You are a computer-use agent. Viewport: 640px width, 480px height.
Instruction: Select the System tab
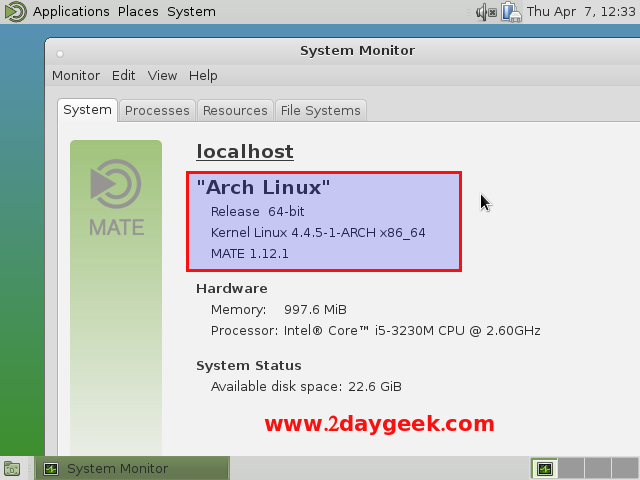pos(87,110)
